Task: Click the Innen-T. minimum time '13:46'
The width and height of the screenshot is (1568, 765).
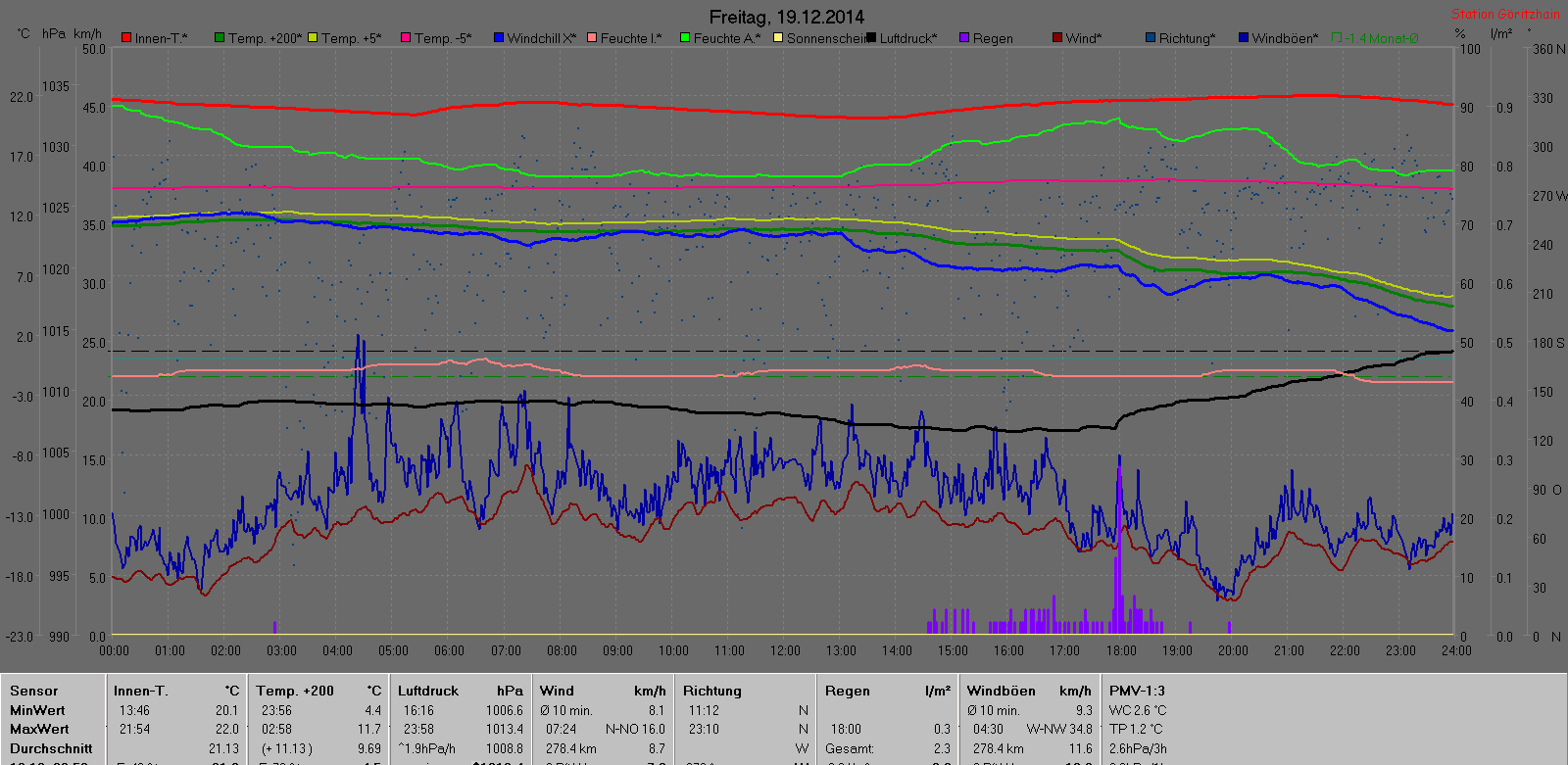Action: [x=134, y=710]
